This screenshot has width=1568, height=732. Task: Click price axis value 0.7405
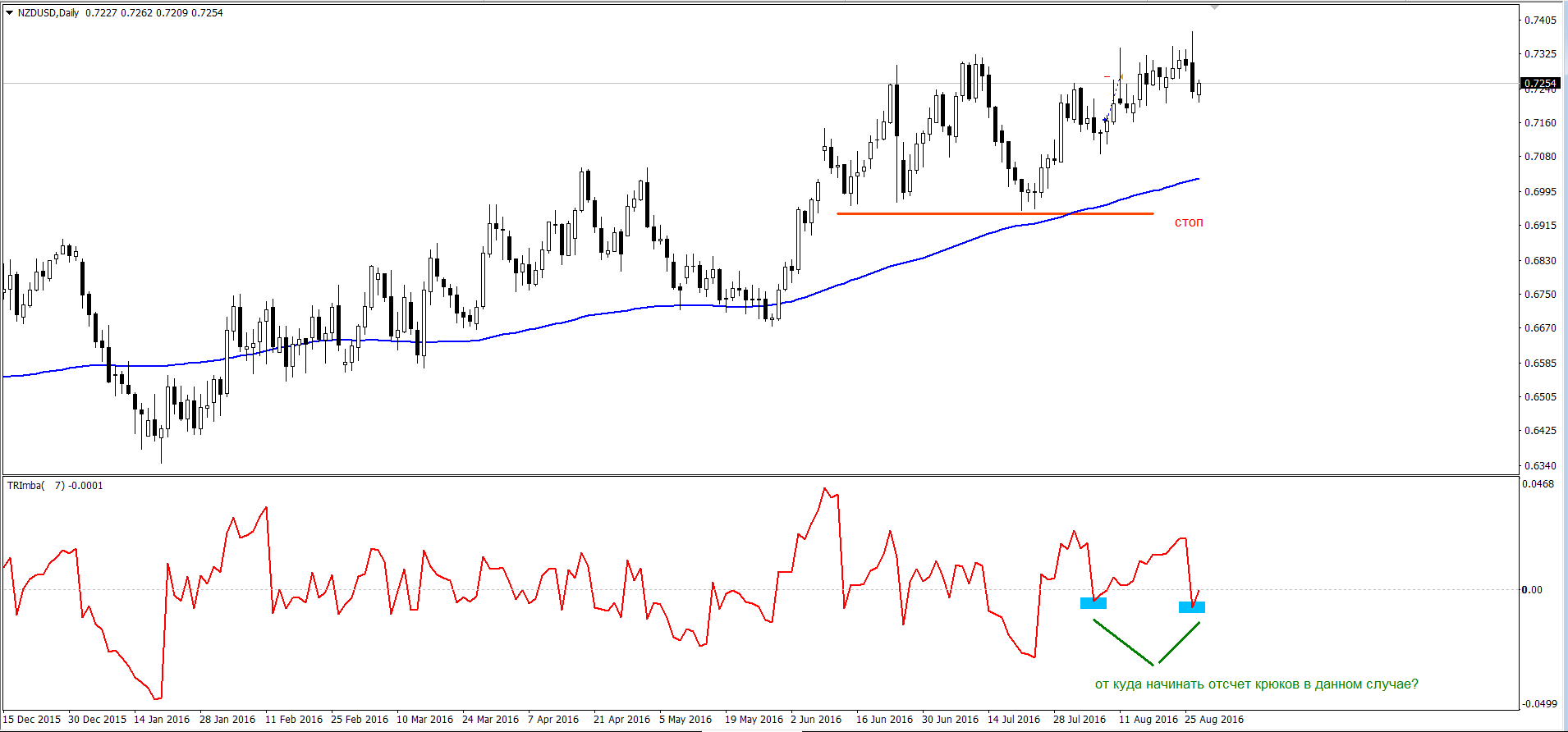(1540, 20)
